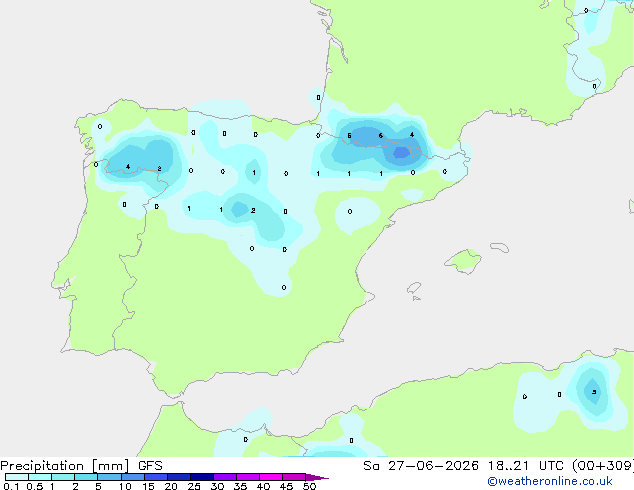Select the 0.1–0.5 mm legend color swatch
Image resolution: width=634 pixels, height=490 pixels.
[17, 477]
